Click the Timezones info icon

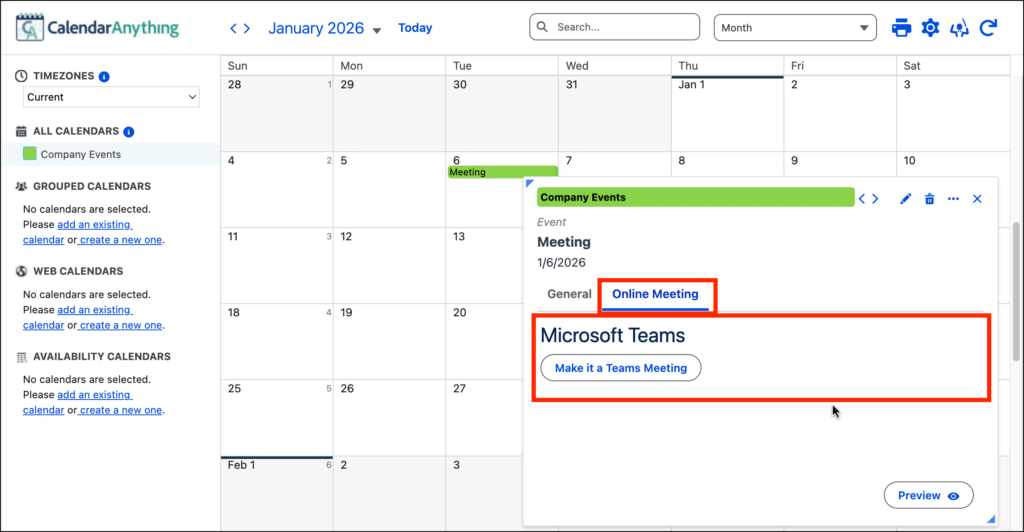point(104,76)
